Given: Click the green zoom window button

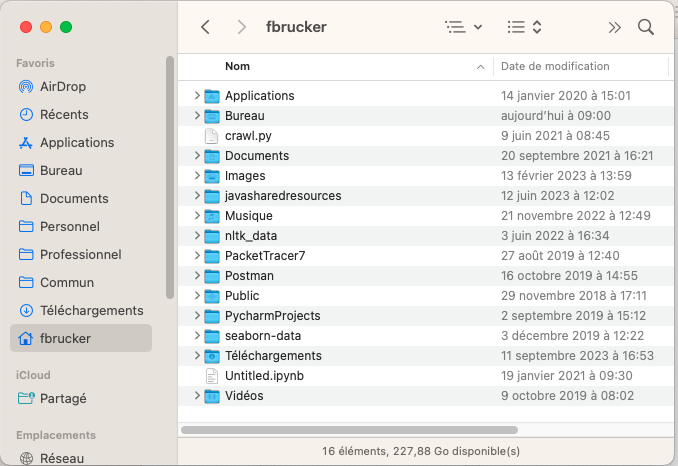Looking at the screenshot, I should point(66,27).
